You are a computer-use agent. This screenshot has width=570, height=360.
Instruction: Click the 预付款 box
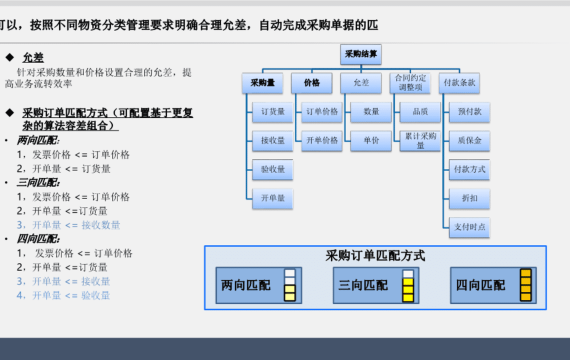[470, 112]
